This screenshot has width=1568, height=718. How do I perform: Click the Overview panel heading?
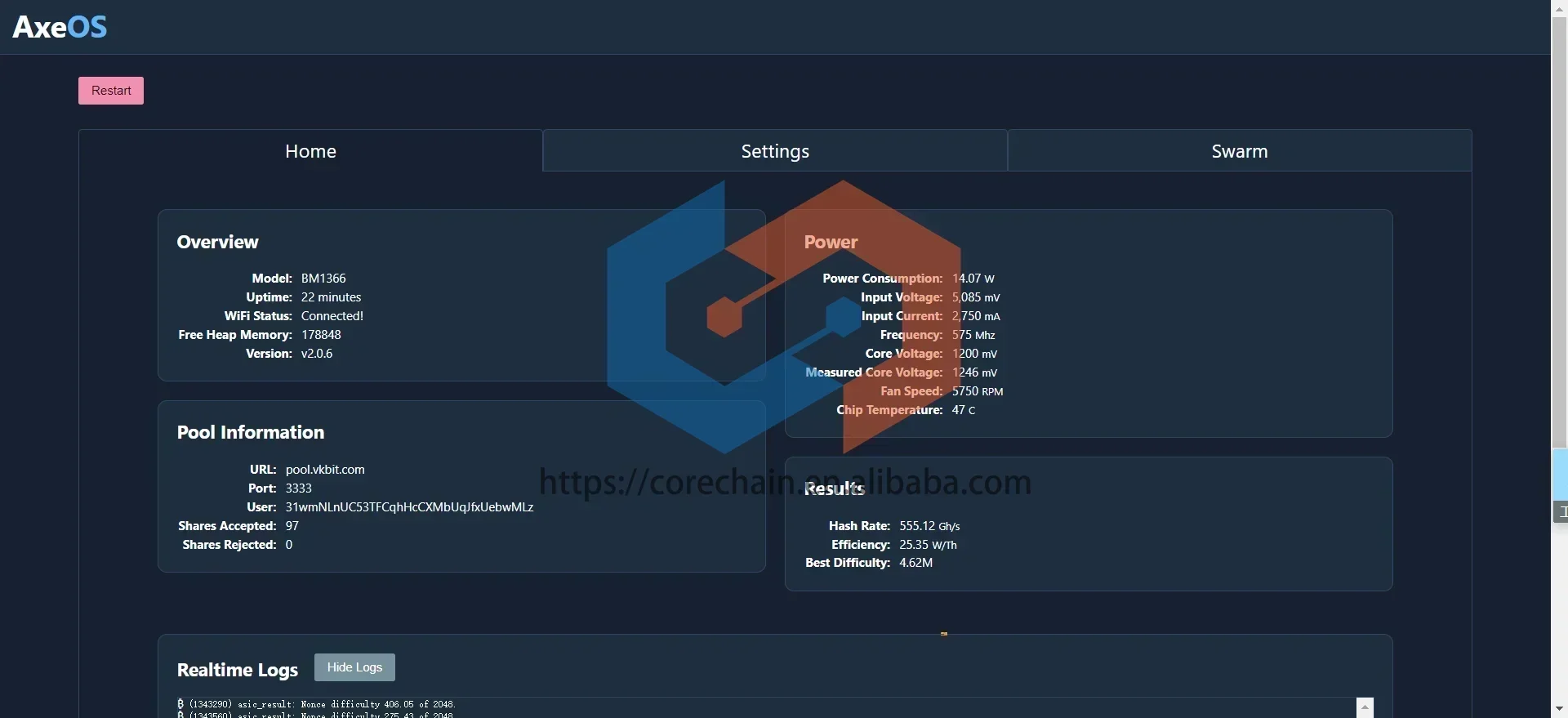click(217, 242)
